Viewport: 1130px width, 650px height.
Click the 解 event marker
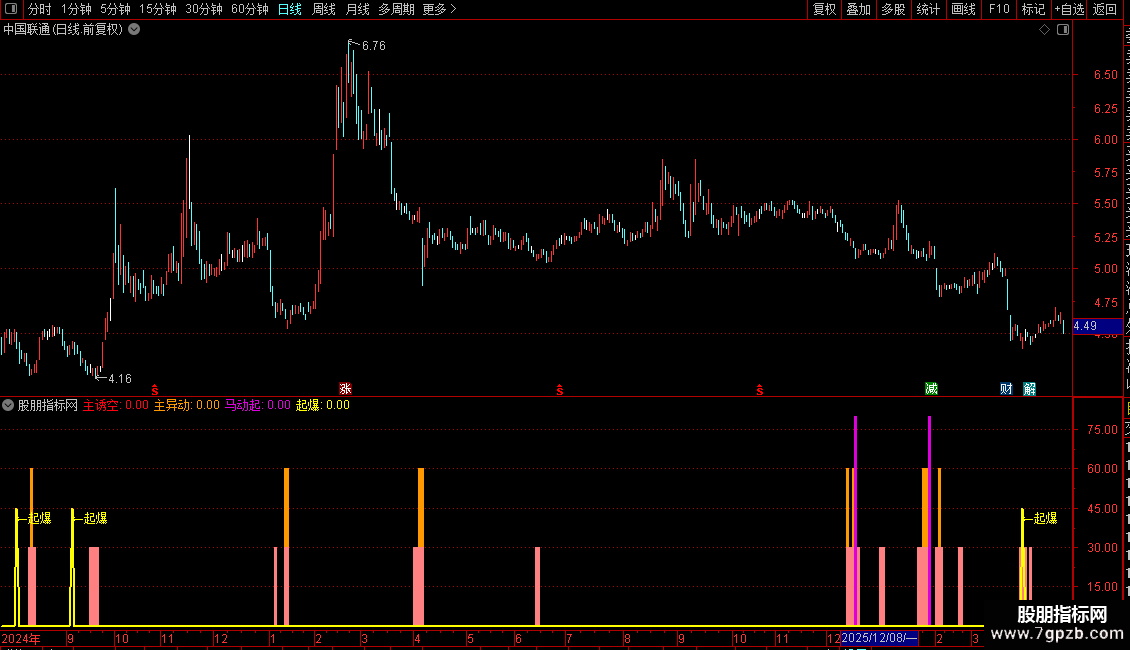pyautogui.click(x=1030, y=389)
